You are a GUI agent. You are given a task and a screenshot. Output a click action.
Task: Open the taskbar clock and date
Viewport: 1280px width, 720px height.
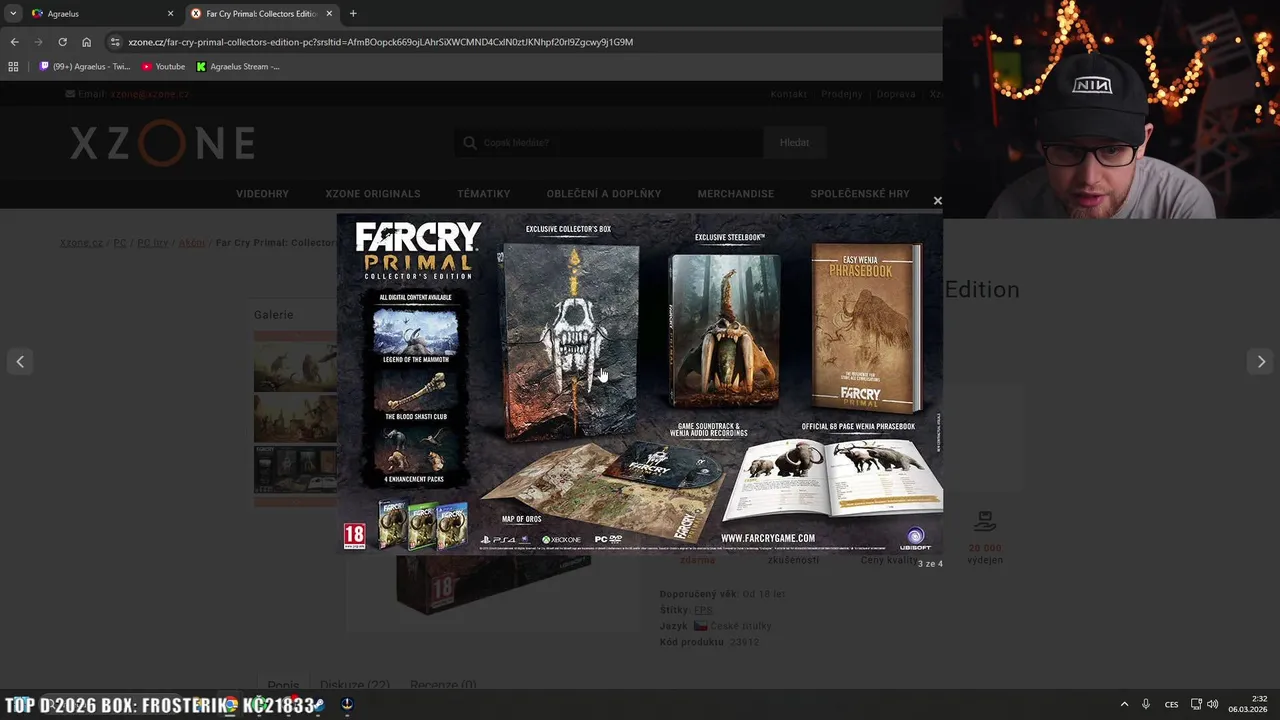[1248, 704]
